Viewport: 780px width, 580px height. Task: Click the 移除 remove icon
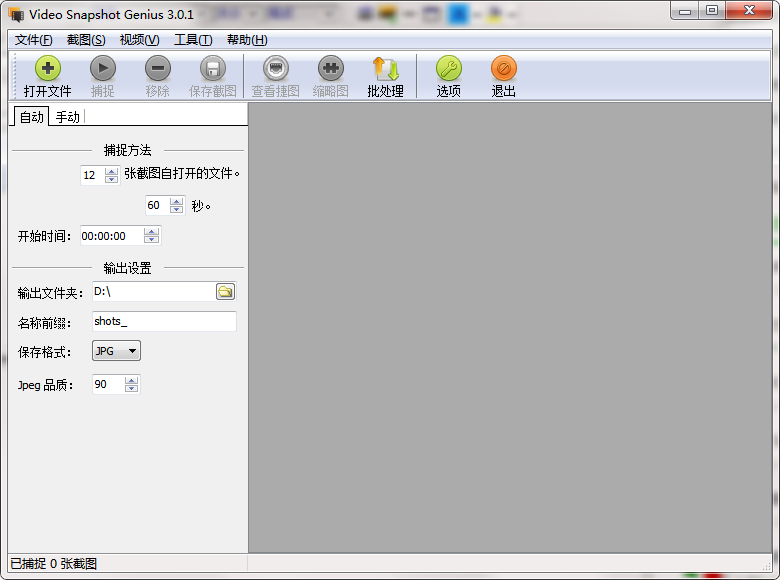coord(158,68)
